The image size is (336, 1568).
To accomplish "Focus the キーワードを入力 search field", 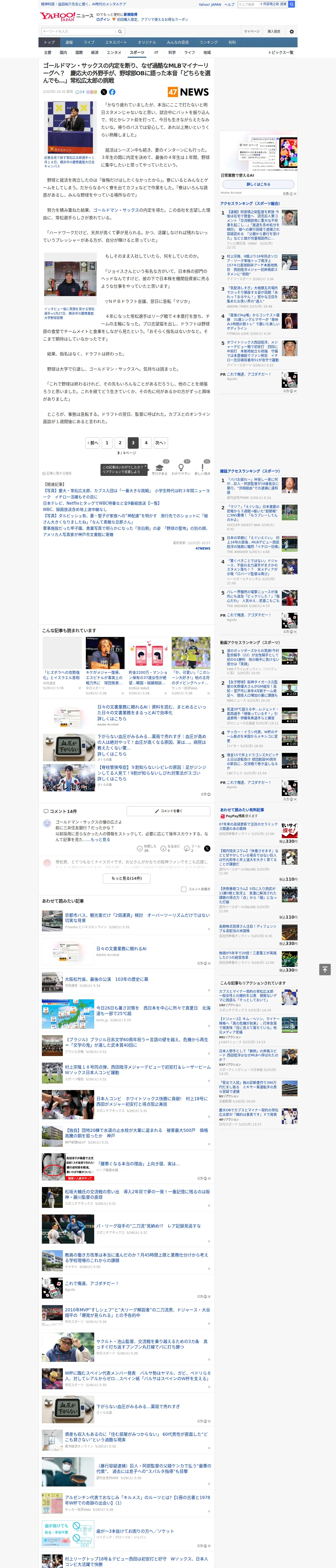I will pyautogui.click(x=79, y=31).
